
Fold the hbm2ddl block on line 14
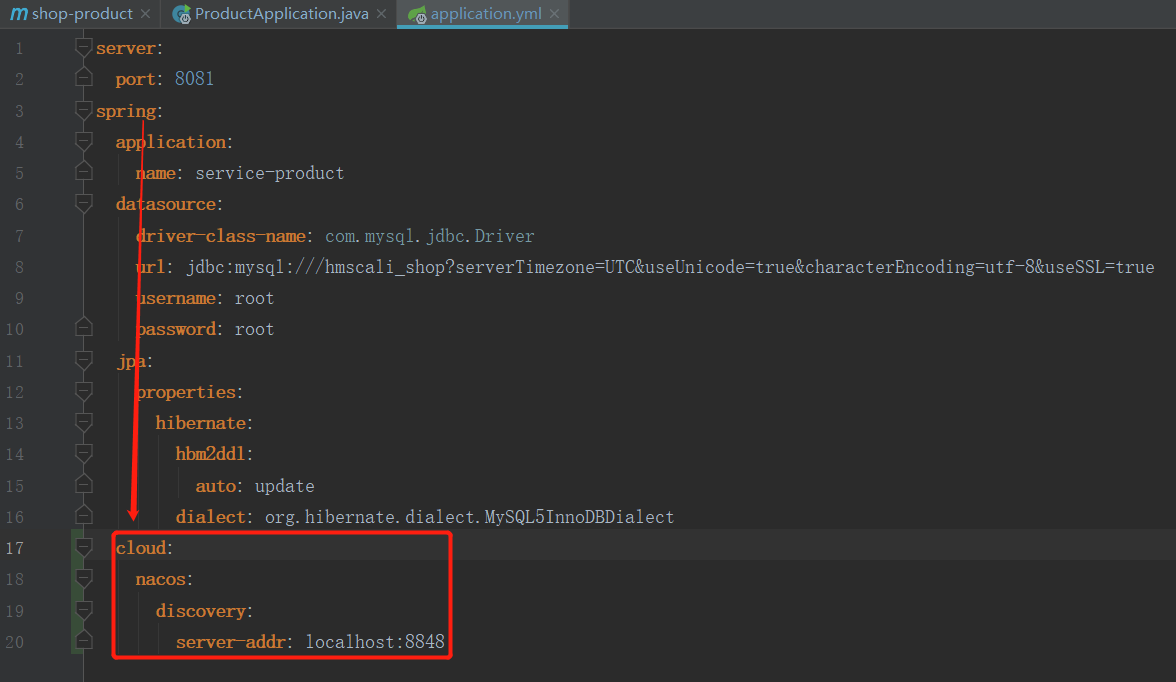[x=83, y=454]
